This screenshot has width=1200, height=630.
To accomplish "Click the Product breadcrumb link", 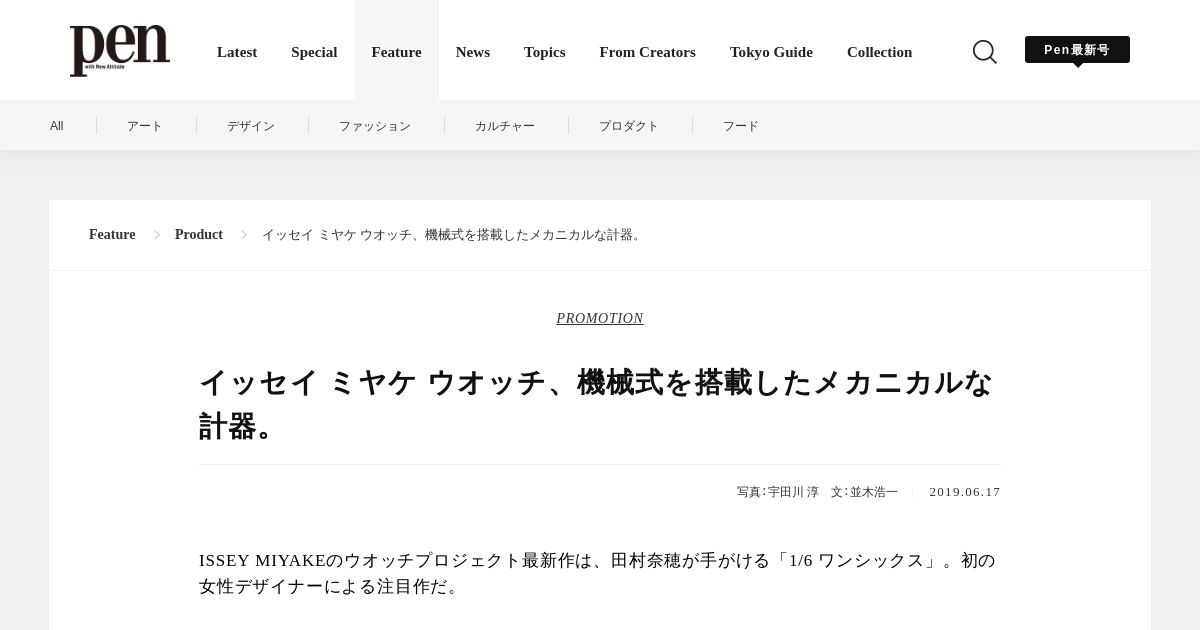I will 199,235.
